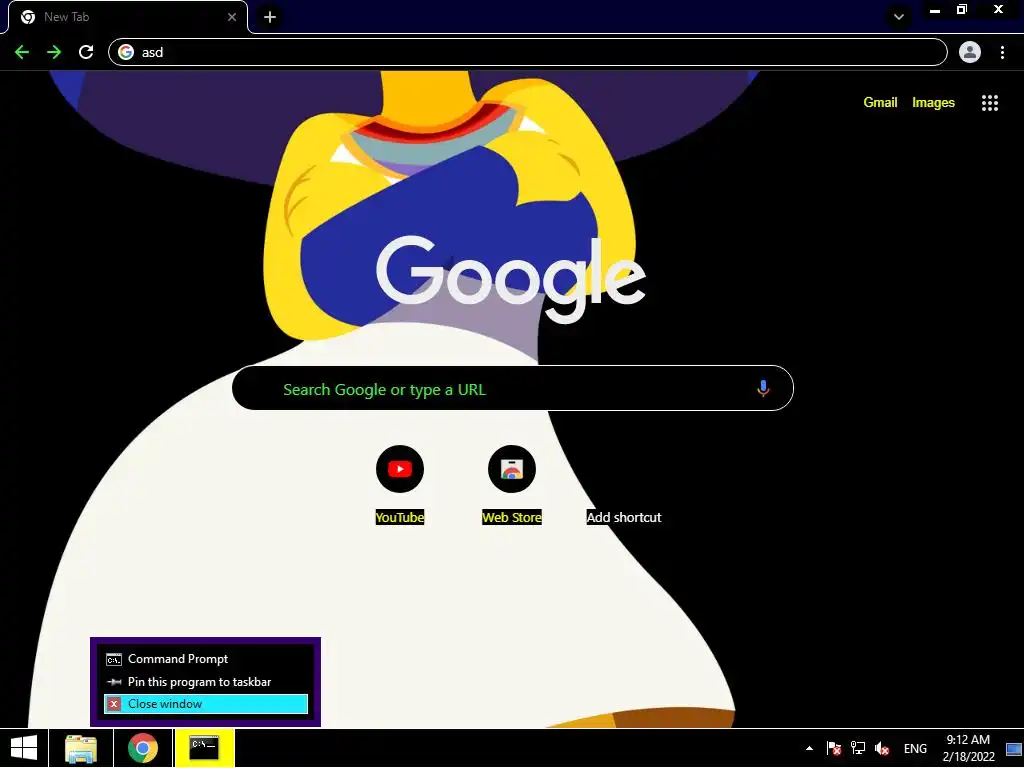Restore down the Chrome window

tap(962, 10)
